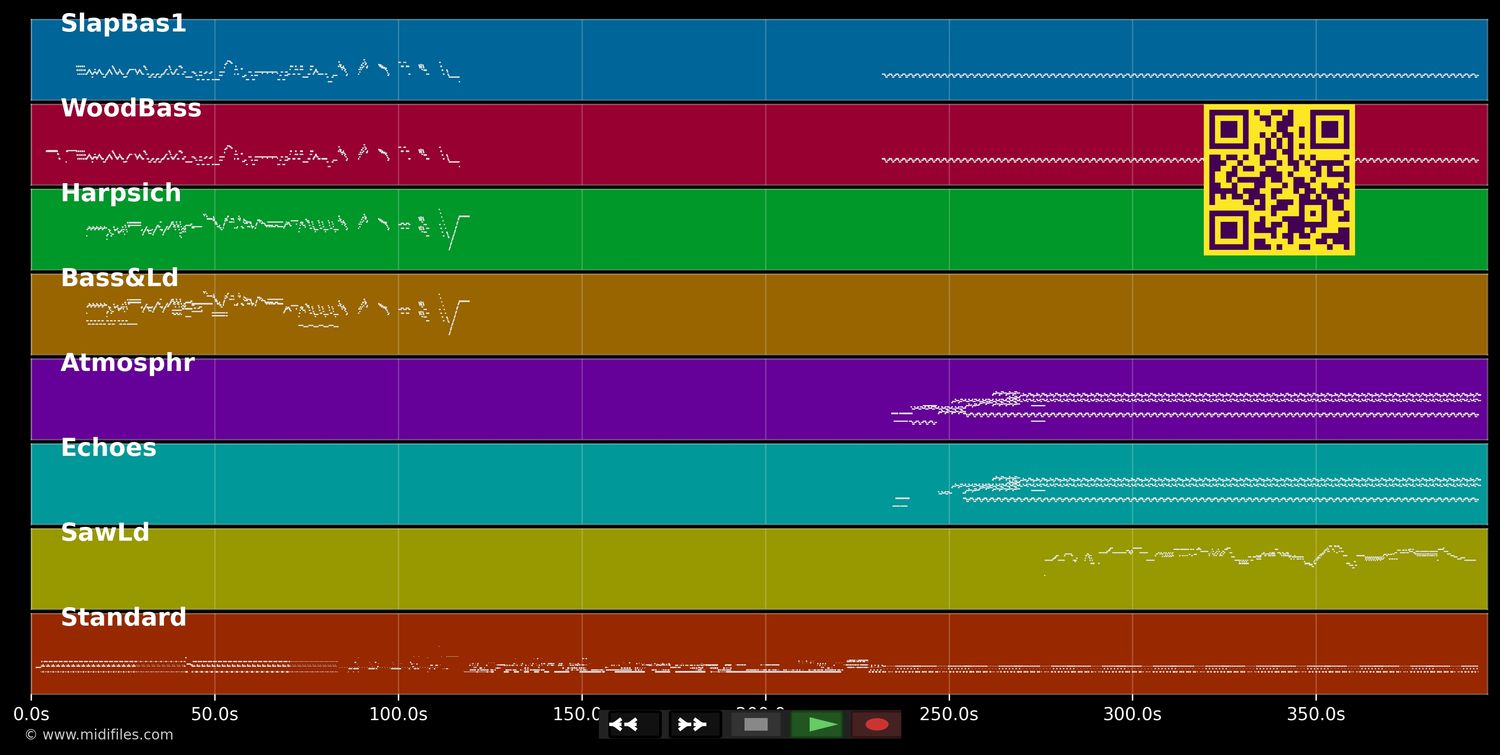Start playback with the green play button
The height and width of the screenshot is (755, 1500).
click(817, 724)
